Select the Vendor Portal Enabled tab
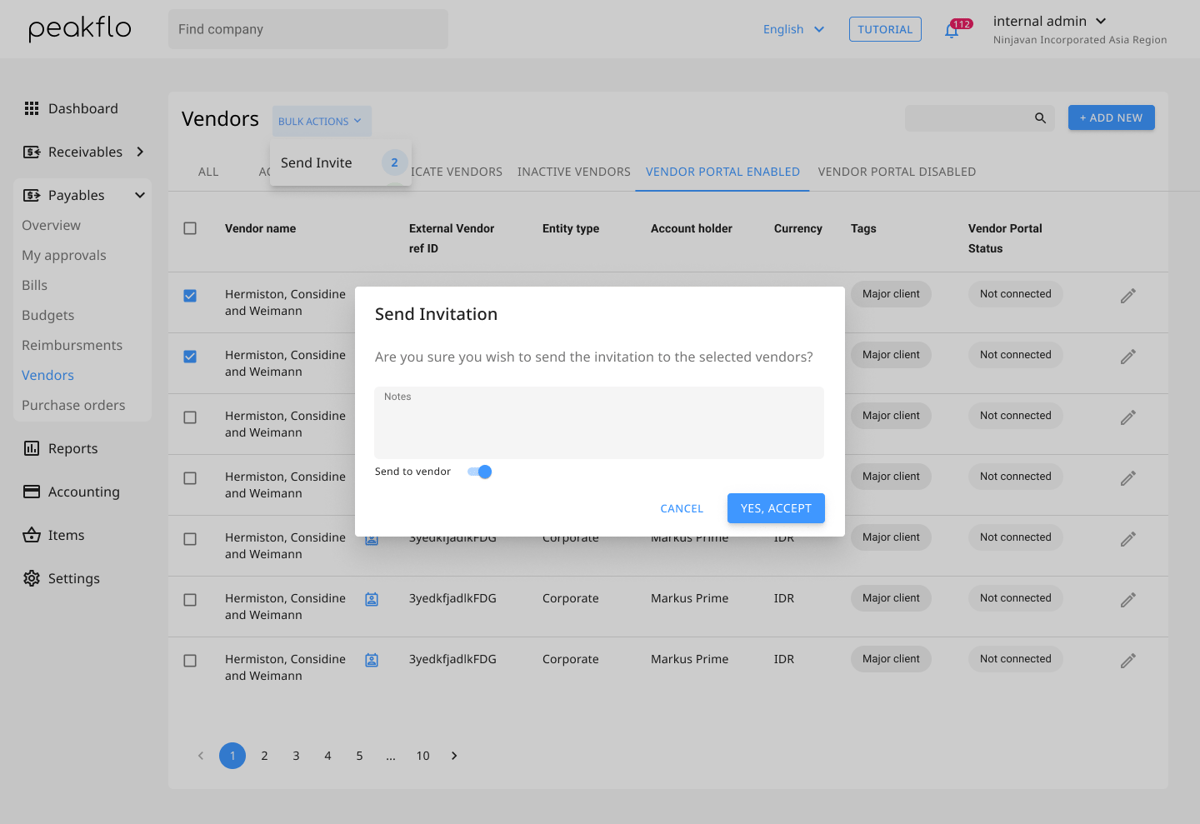 click(722, 172)
